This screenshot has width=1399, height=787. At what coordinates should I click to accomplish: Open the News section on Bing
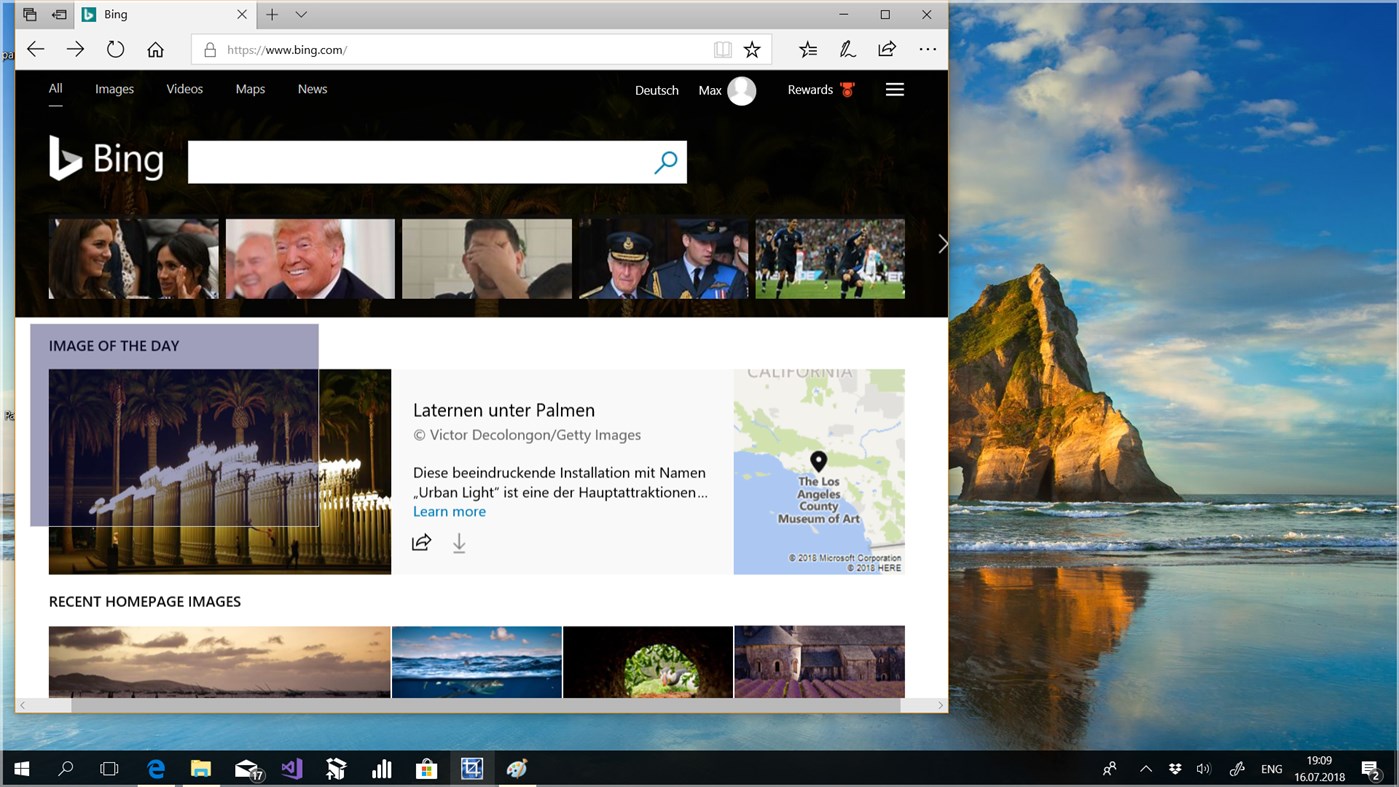311,89
